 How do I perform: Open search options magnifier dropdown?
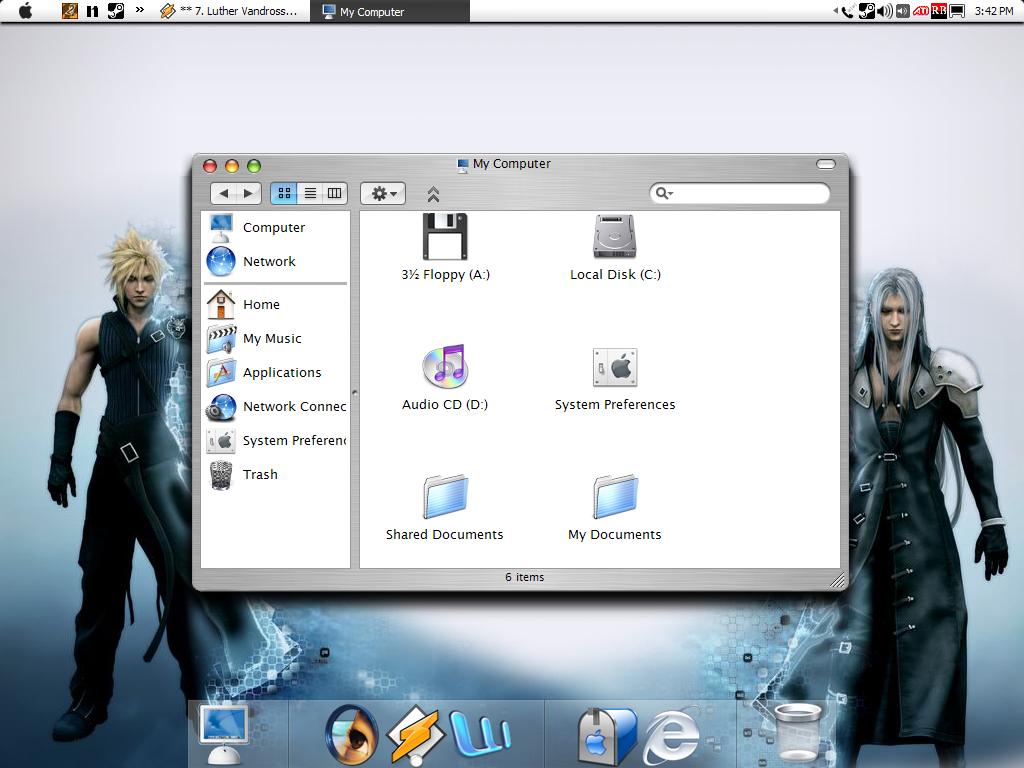pyautogui.click(x=664, y=193)
